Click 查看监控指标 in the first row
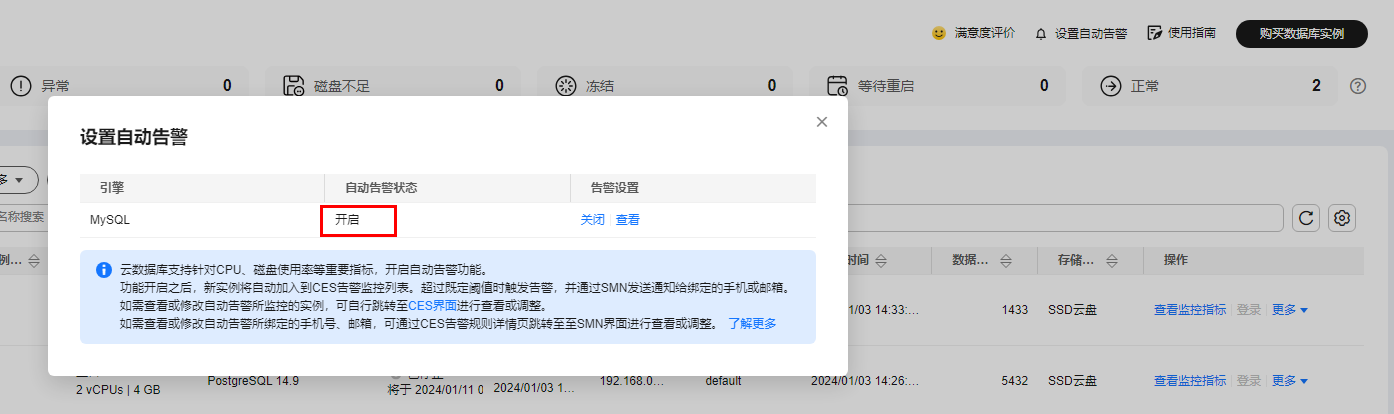The height and width of the screenshot is (414, 1394). click(1190, 310)
